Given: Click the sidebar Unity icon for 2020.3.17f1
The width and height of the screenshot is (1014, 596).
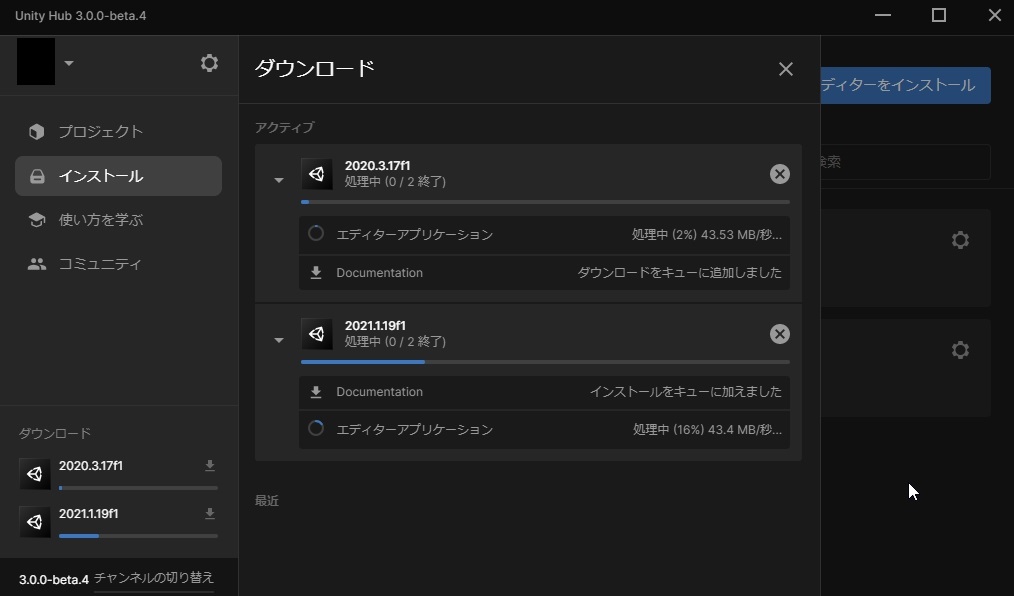Looking at the screenshot, I should pos(35,474).
